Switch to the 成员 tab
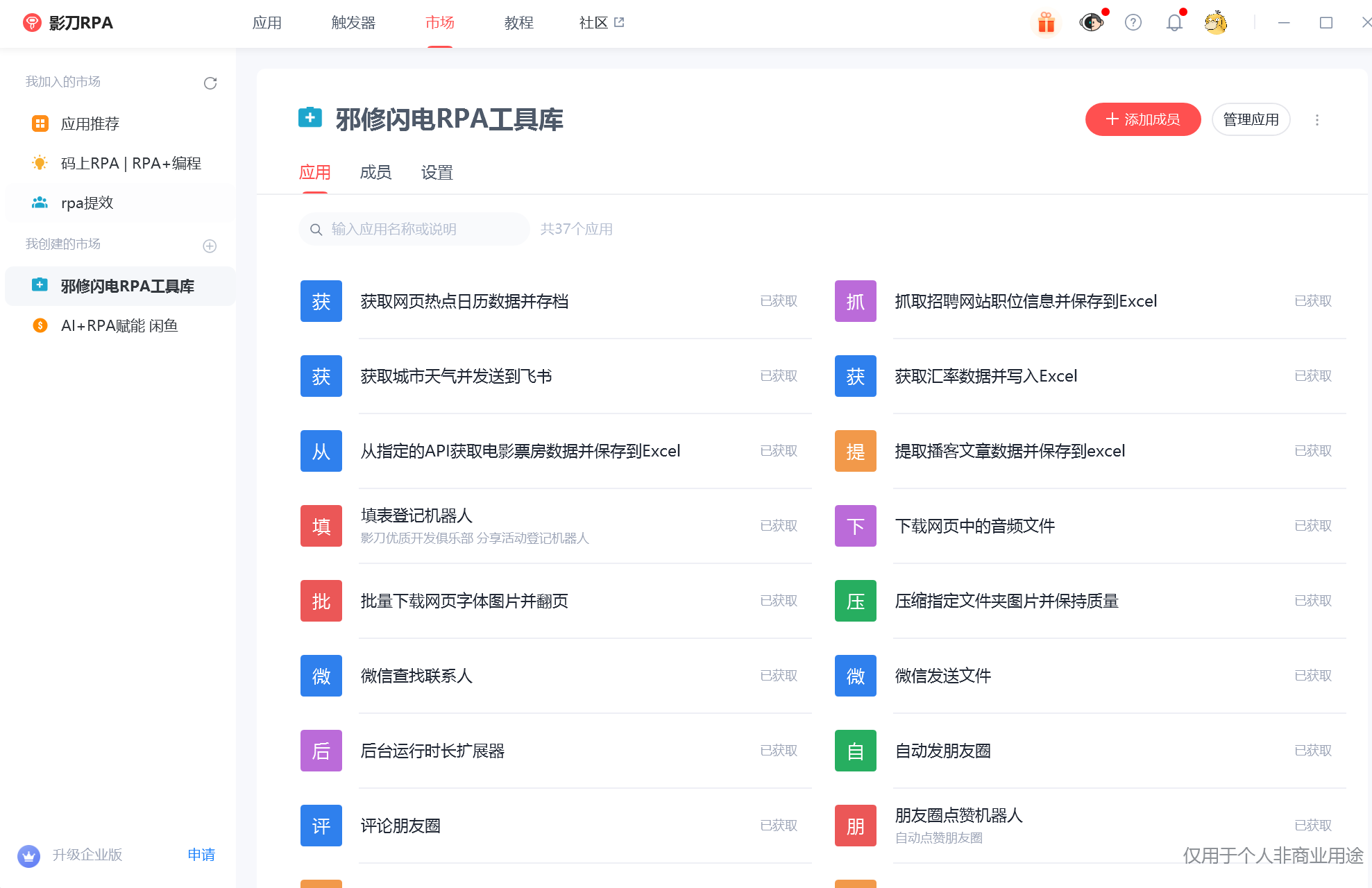Viewport: 1372px width, 888px height. pos(375,173)
